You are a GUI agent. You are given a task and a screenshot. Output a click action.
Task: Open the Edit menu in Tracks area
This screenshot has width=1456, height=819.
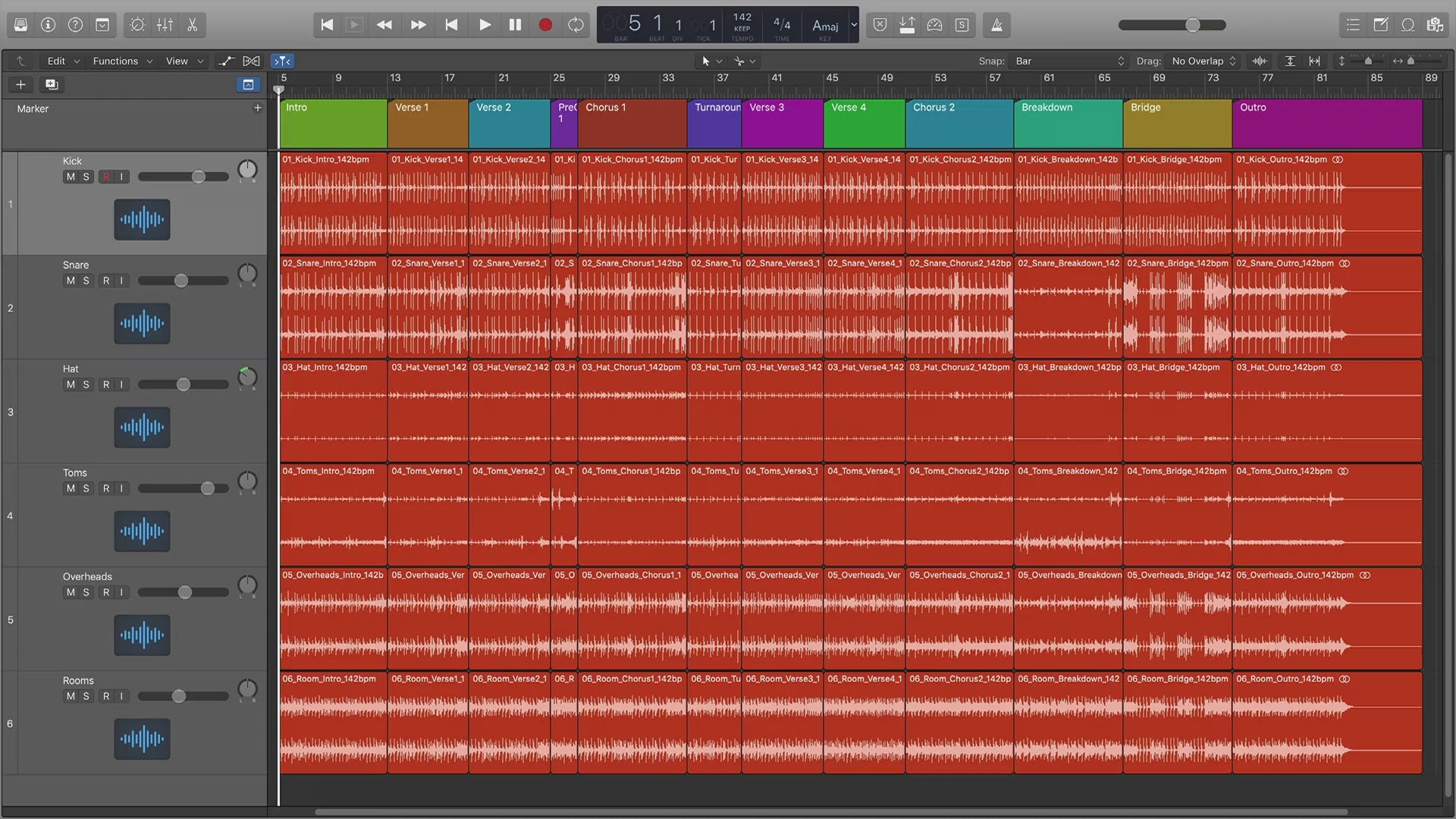click(x=63, y=61)
